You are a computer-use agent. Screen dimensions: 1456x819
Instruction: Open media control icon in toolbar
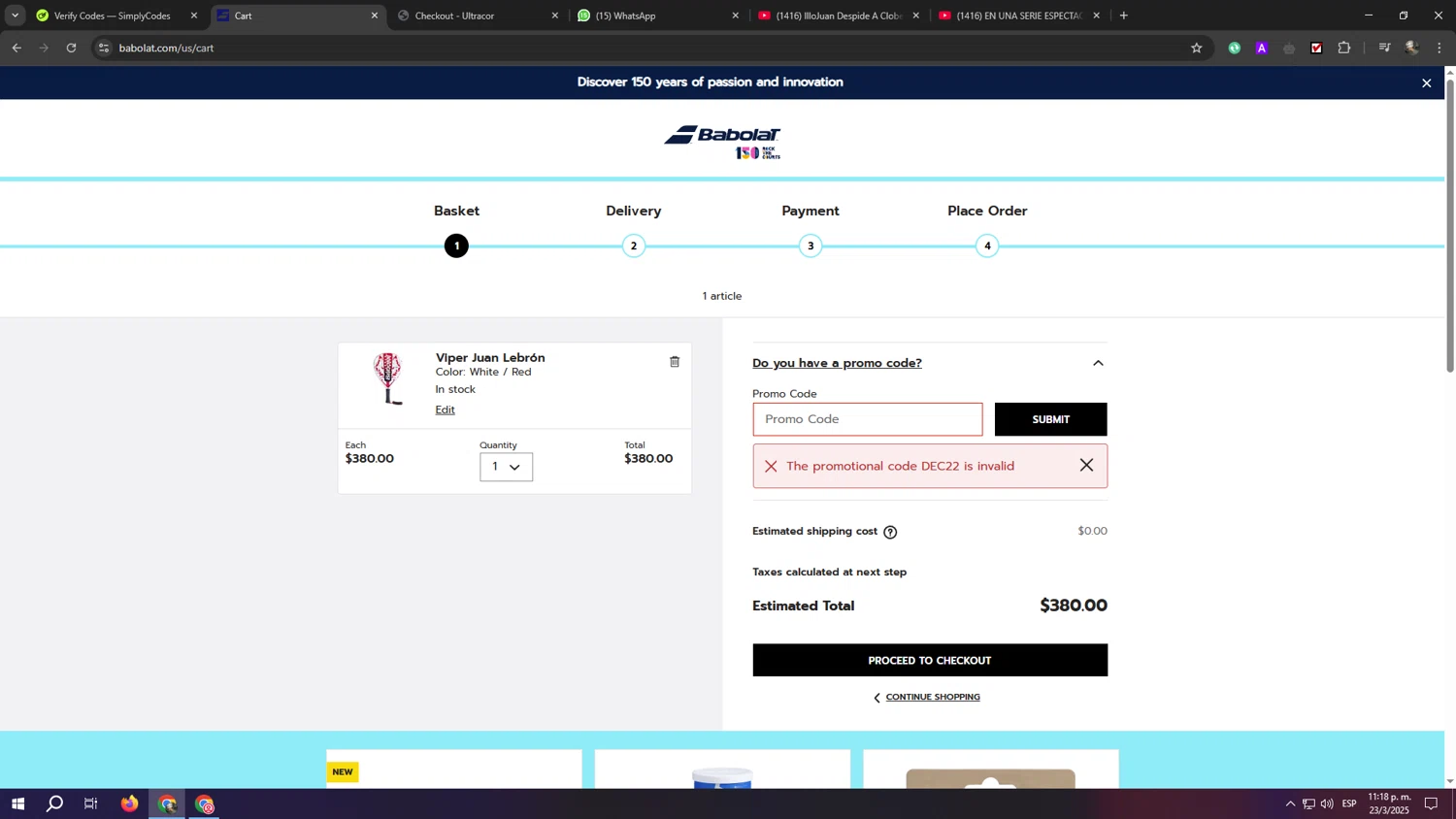[x=1384, y=48]
